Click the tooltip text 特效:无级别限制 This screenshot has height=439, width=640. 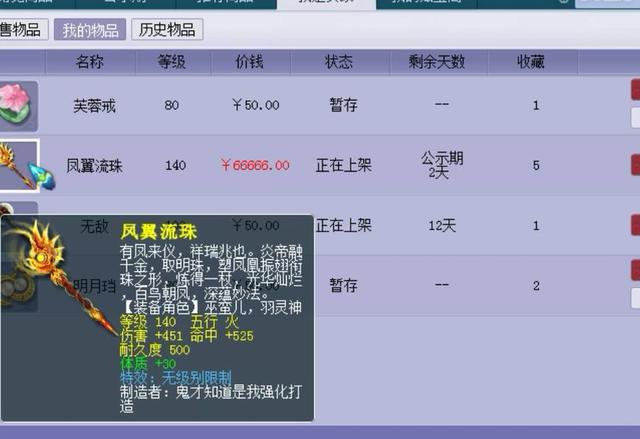[176, 378]
